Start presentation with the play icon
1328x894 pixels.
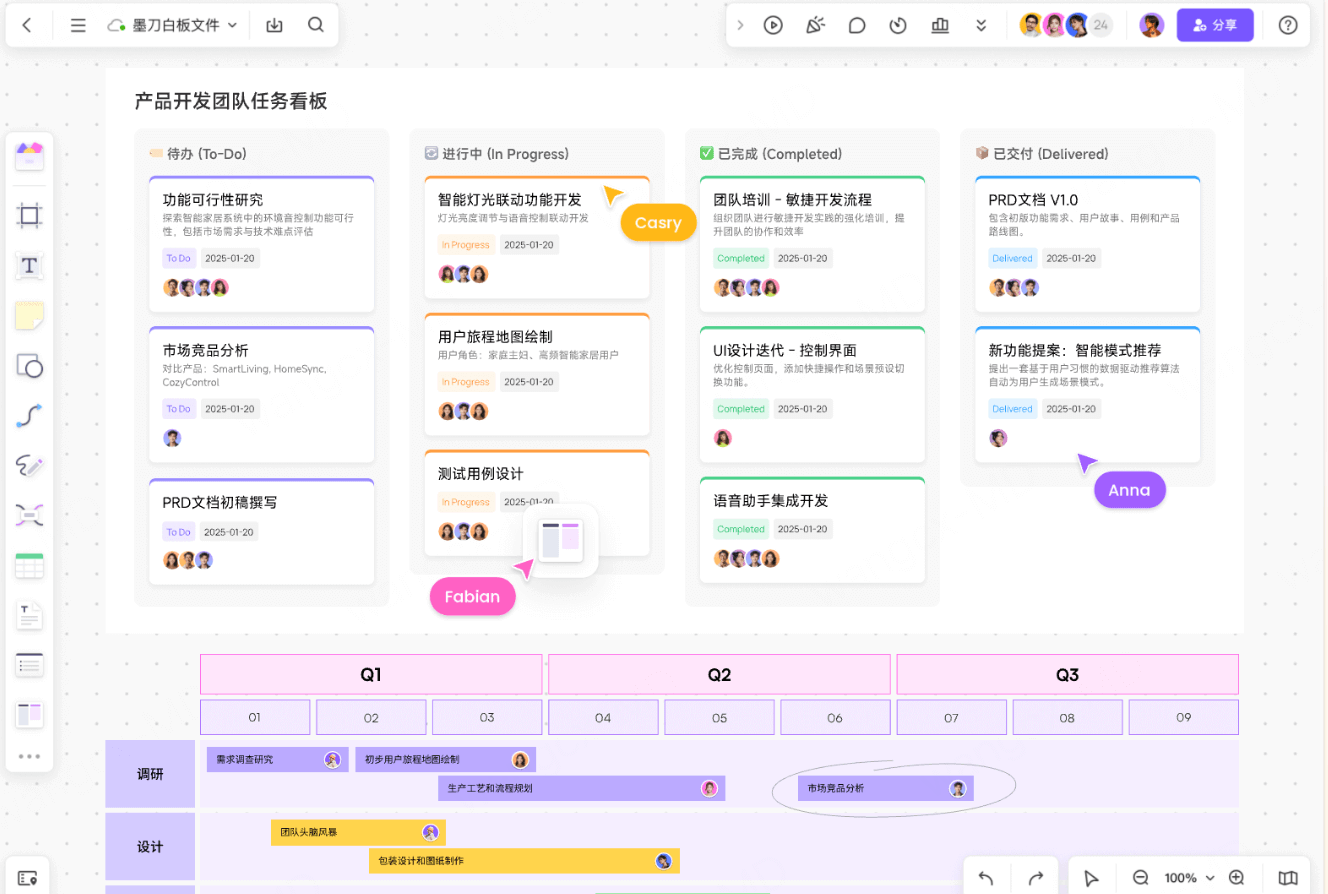[773, 25]
